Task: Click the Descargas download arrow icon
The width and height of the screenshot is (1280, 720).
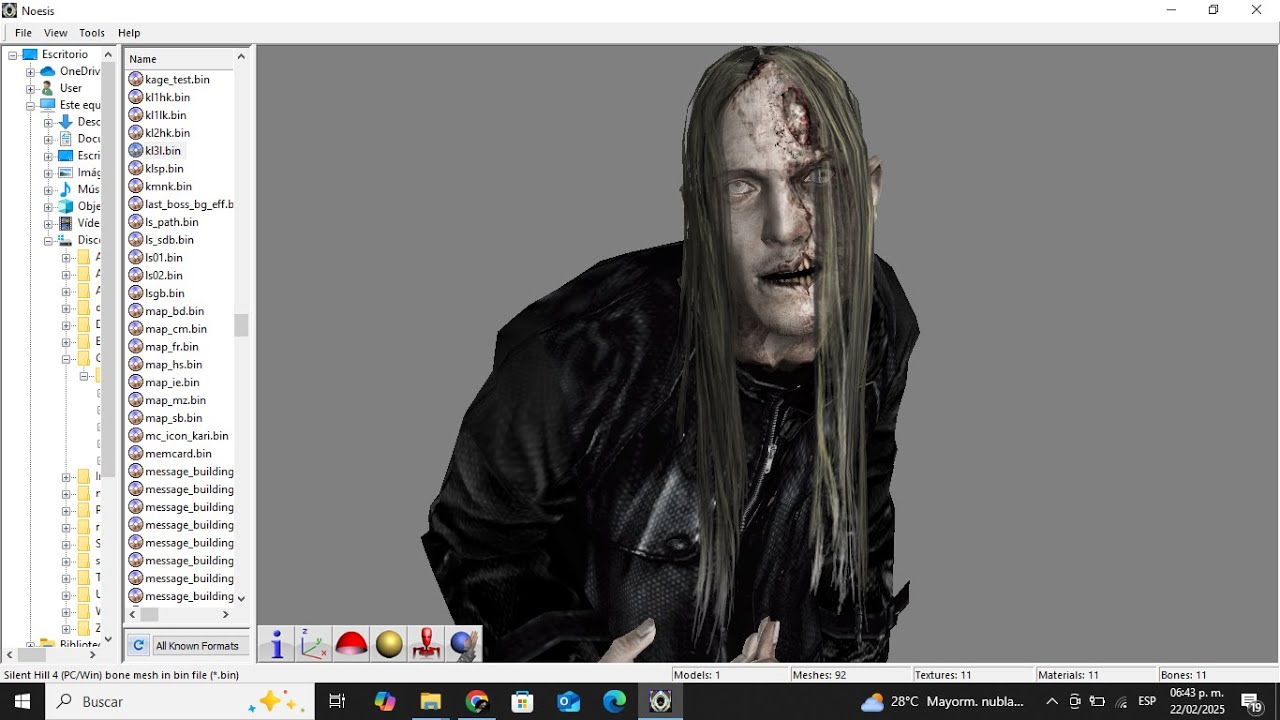Action: pos(65,122)
